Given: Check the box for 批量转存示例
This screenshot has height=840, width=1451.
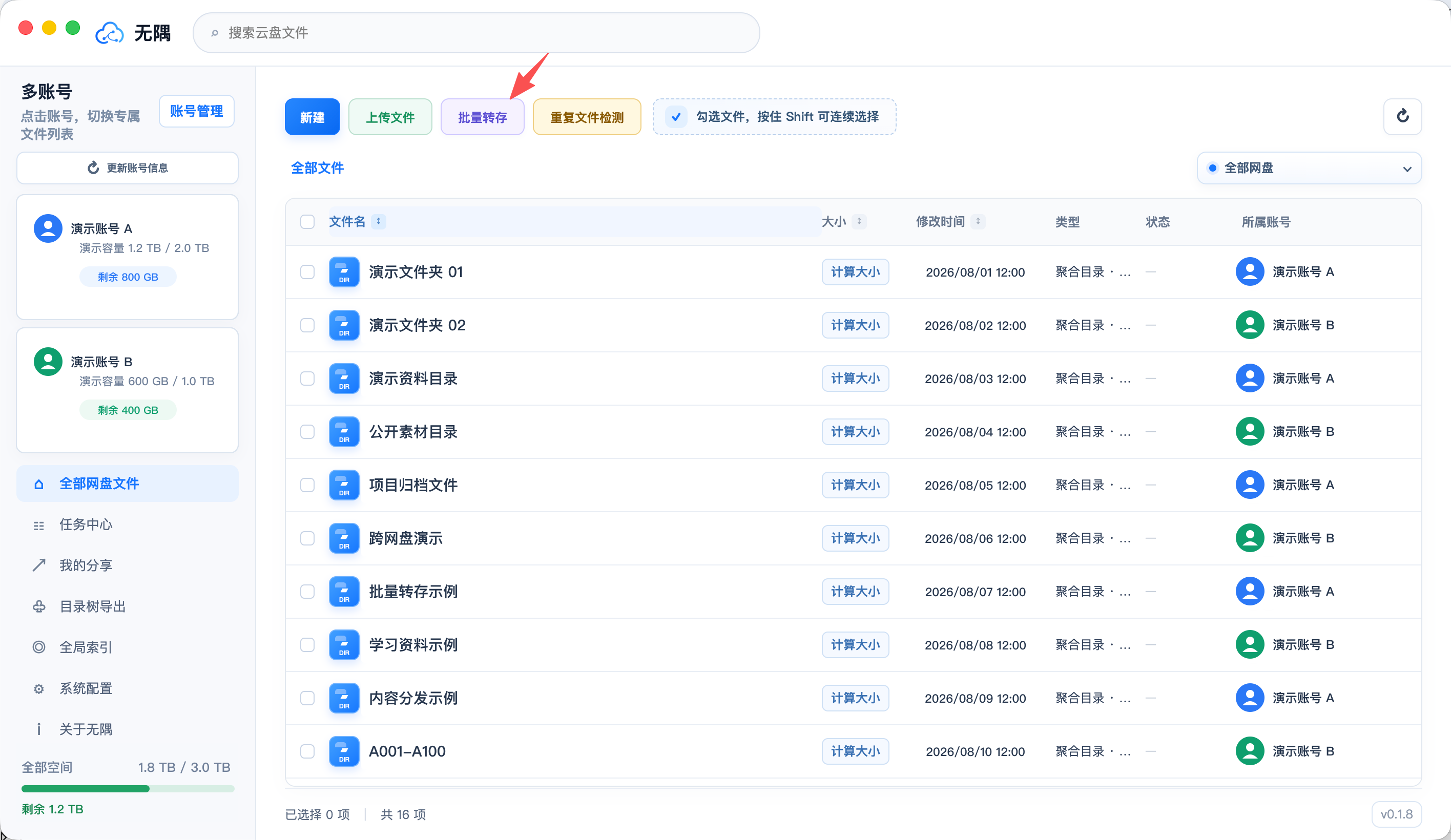Looking at the screenshot, I should [307, 591].
